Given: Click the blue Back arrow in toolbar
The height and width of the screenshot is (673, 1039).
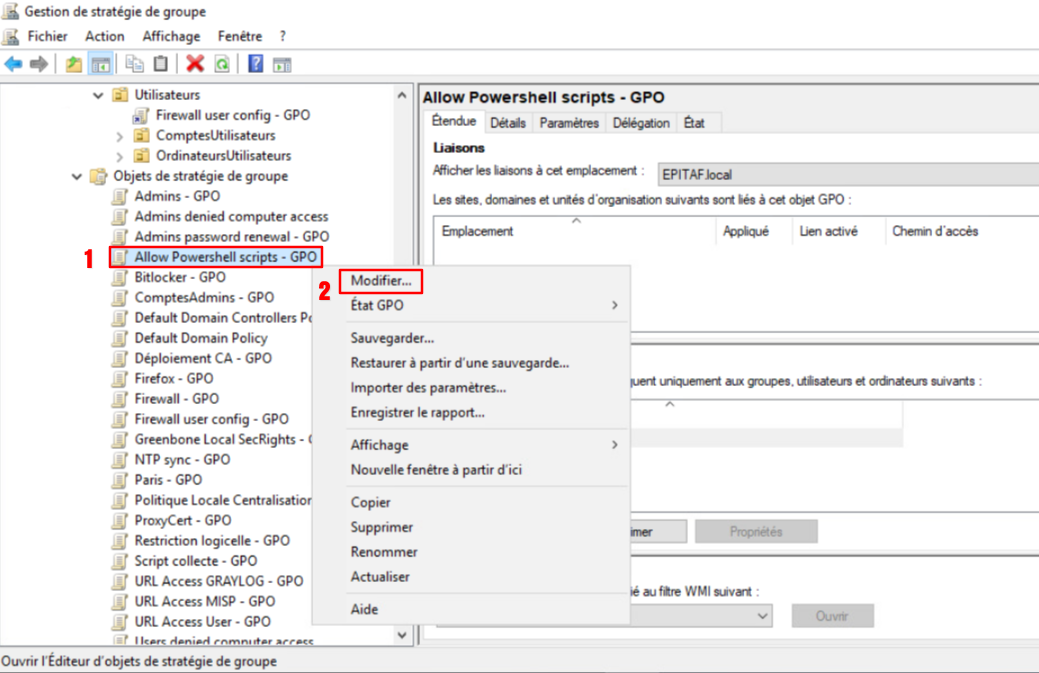Looking at the screenshot, I should (x=14, y=64).
